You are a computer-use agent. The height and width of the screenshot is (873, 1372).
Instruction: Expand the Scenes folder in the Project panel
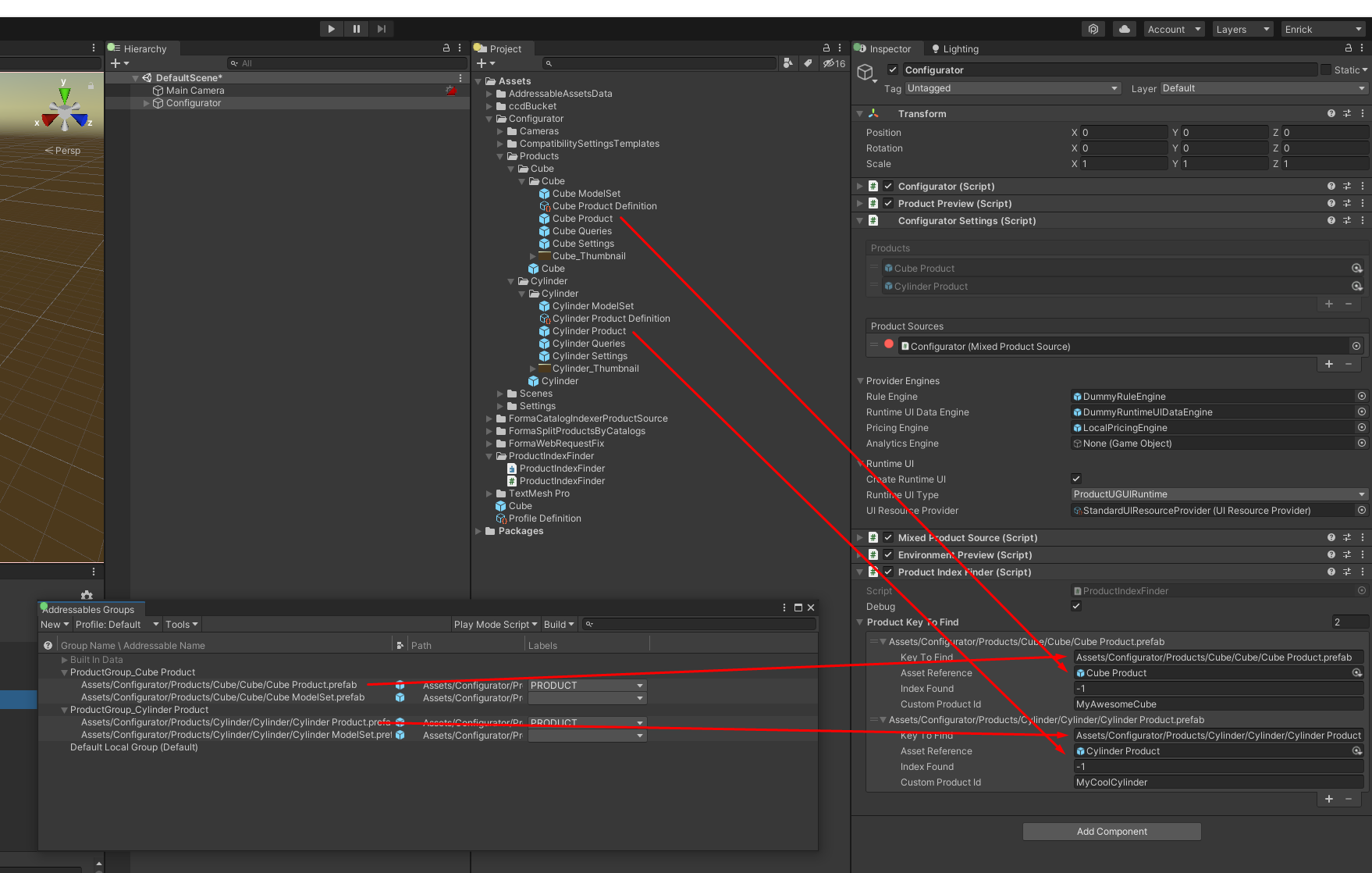(500, 393)
